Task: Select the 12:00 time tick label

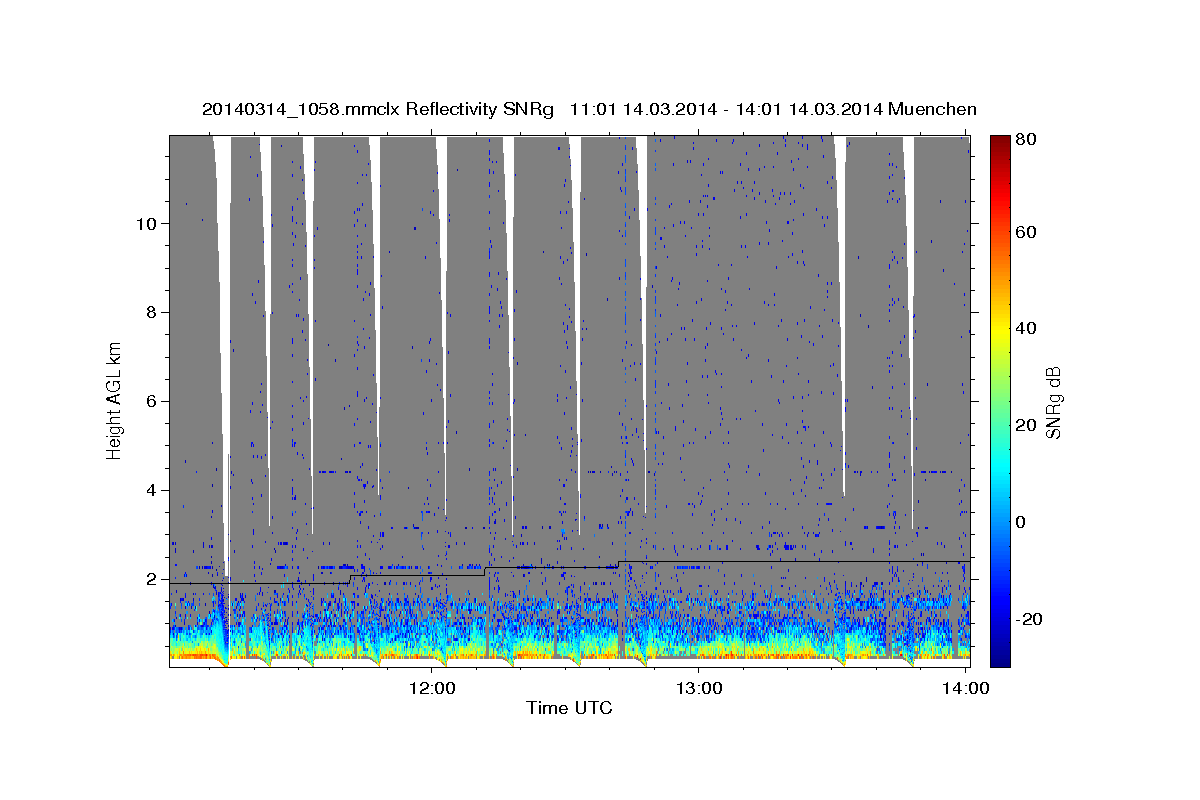Action: pyautogui.click(x=432, y=688)
